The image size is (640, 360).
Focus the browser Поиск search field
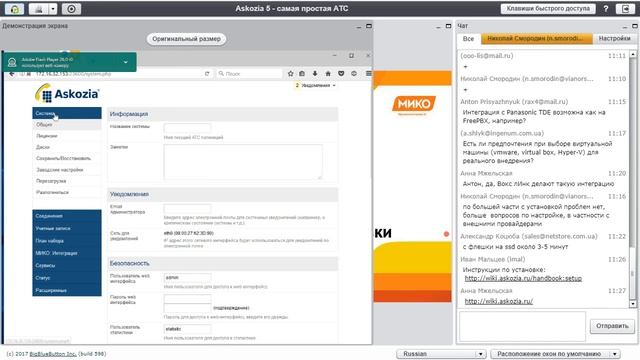pyautogui.click(x=249, y=73)
